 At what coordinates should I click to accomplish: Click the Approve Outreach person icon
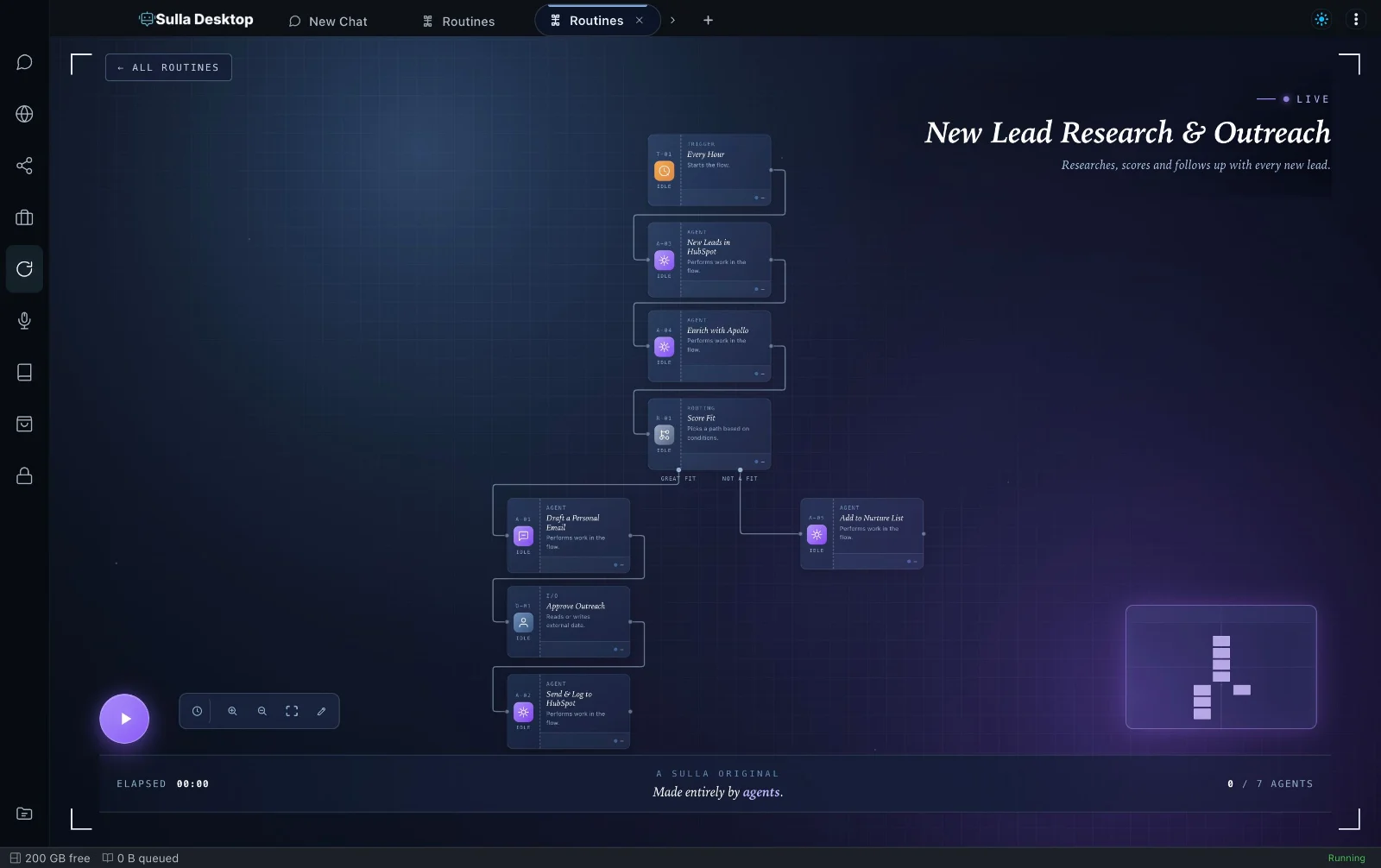pyautogui.click(x=523, y=622)
